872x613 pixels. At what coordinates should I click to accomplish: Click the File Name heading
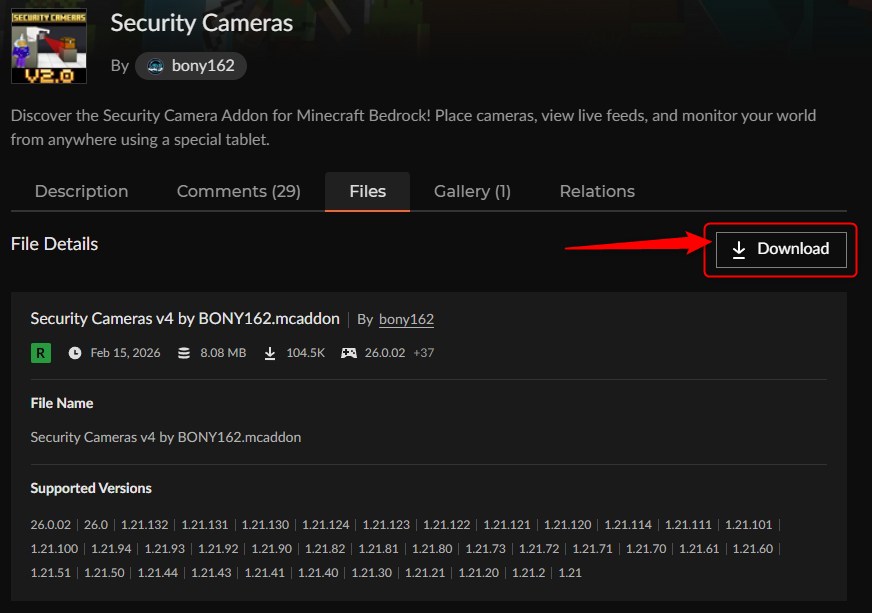(62, 403)
